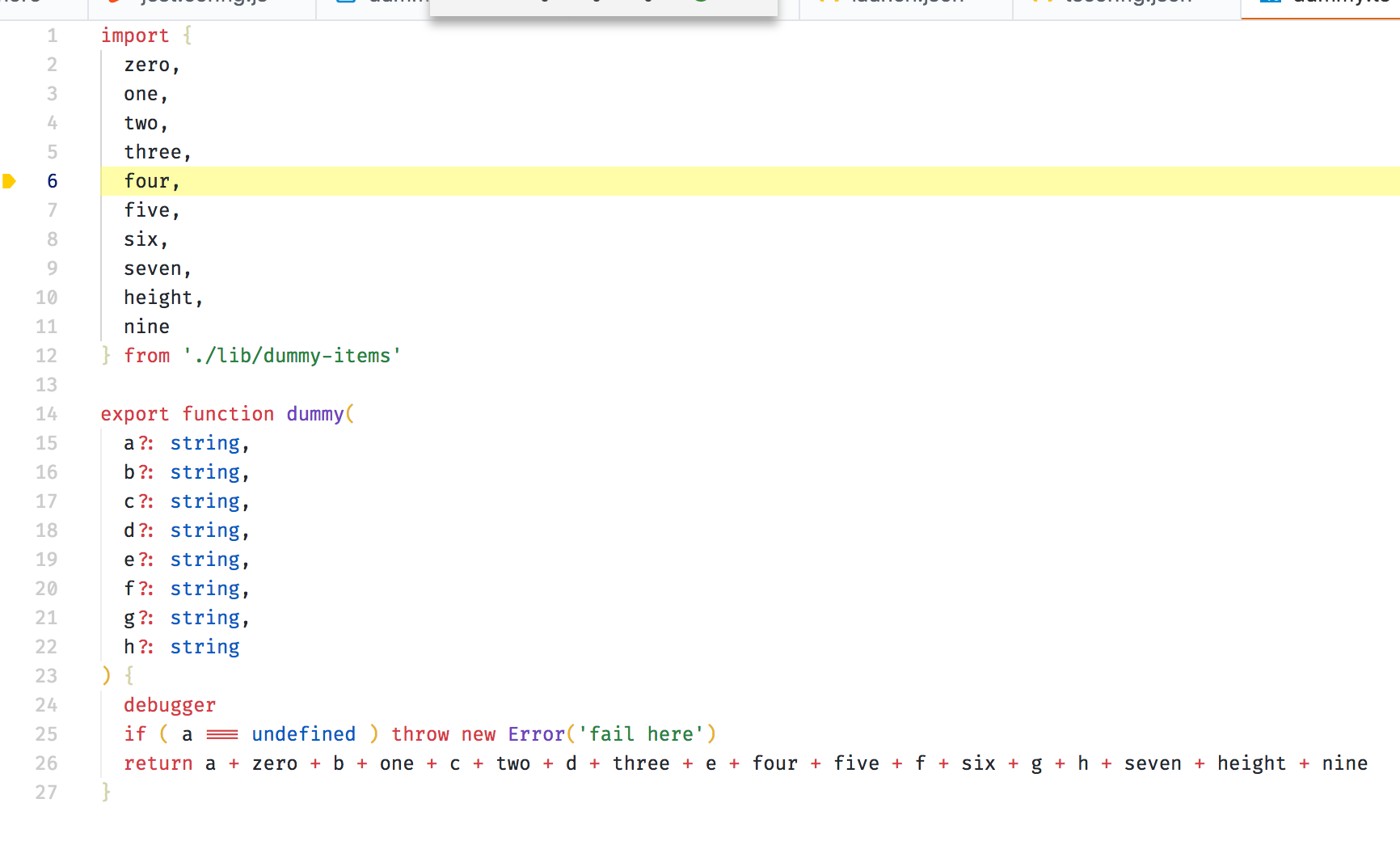Toggle a breakpoint at the return statement line 26
Viewport: 1400px width, 841px height.
(x=11, y=763)
